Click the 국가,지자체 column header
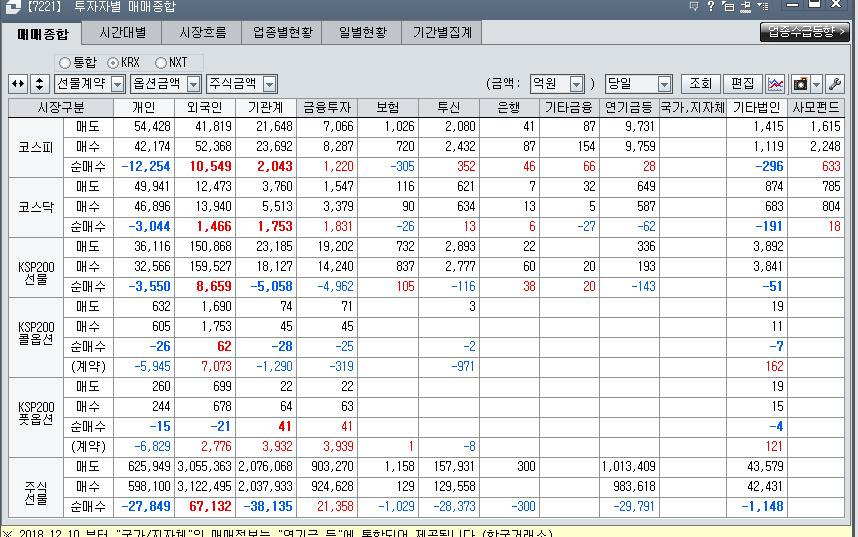Image resolution: width=858 pixels, height=537 pixels. pos(693,107)
